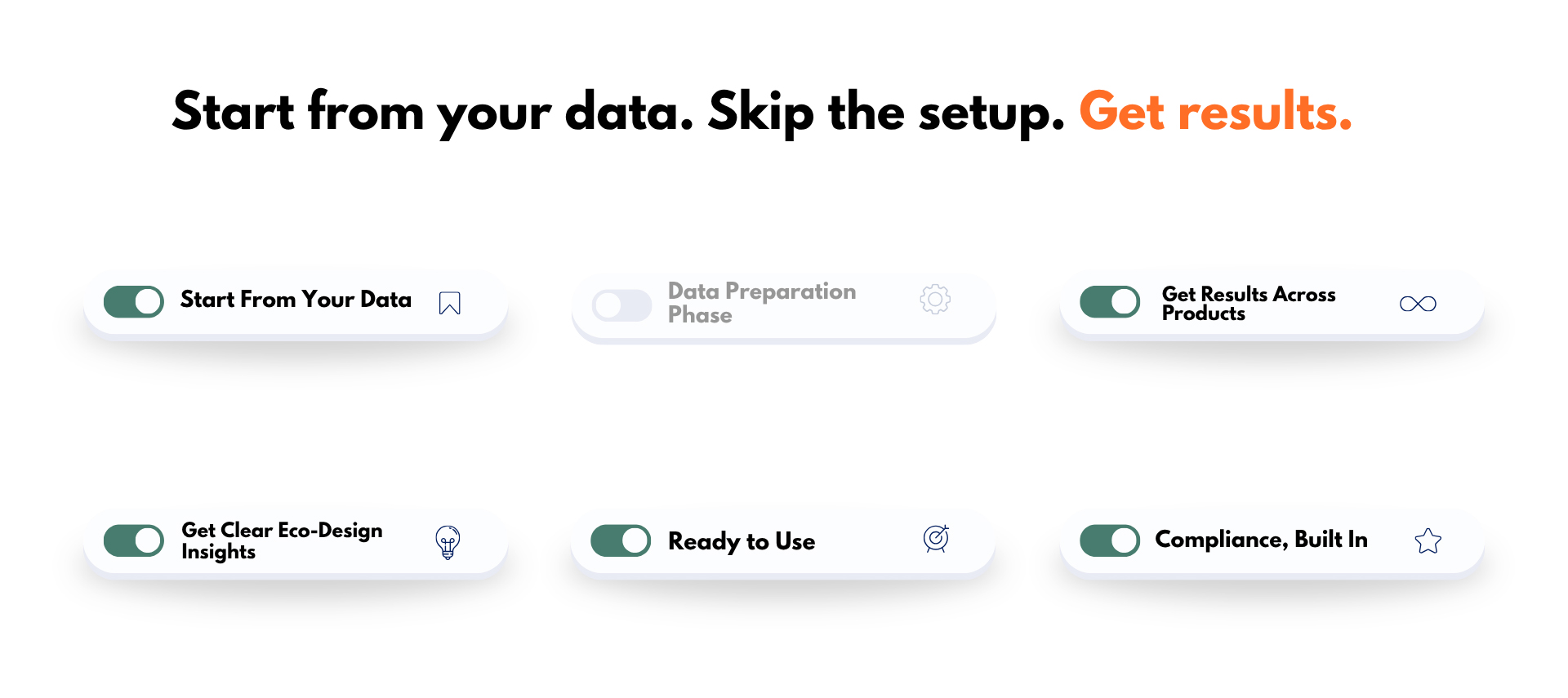The image size is (1568, 698).
Task: Turn off the Start From Your Data toggle
Action: click(134, 301)
